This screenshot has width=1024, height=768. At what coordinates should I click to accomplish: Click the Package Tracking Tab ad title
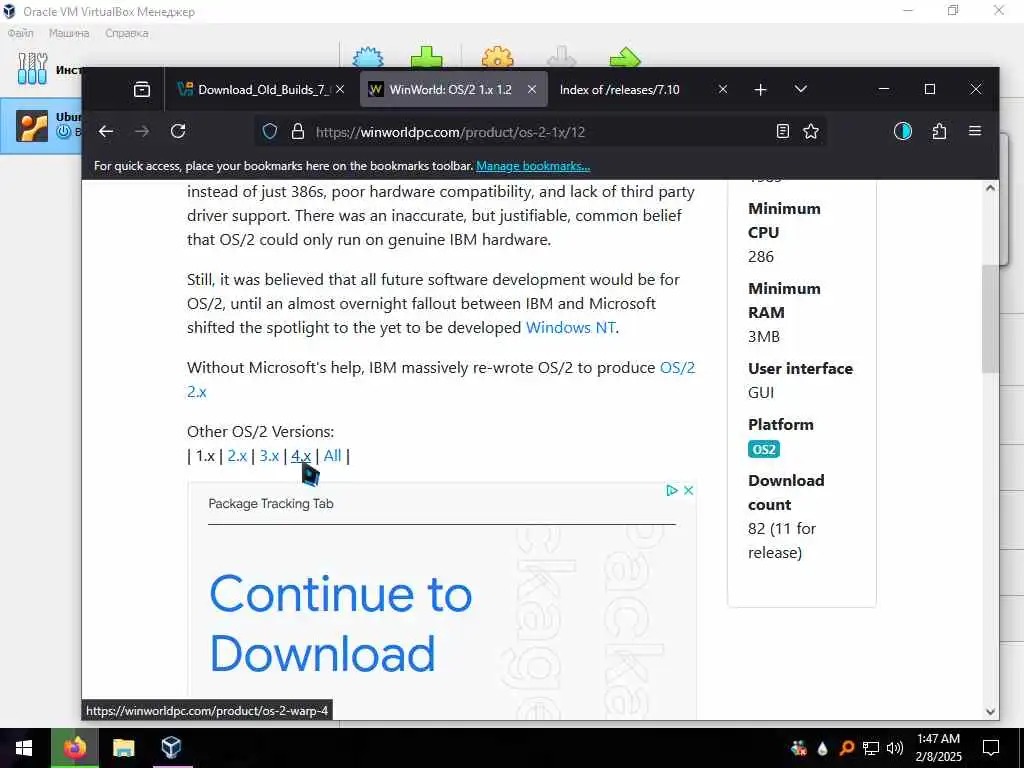click(x=271, y=504)
